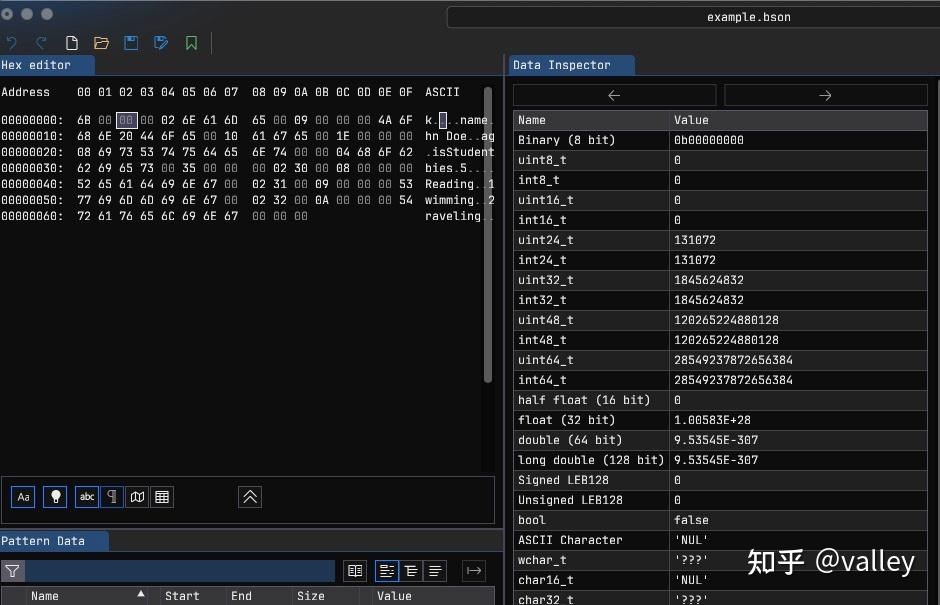Open the filter funnel in Pattern Data

point(11,571)
